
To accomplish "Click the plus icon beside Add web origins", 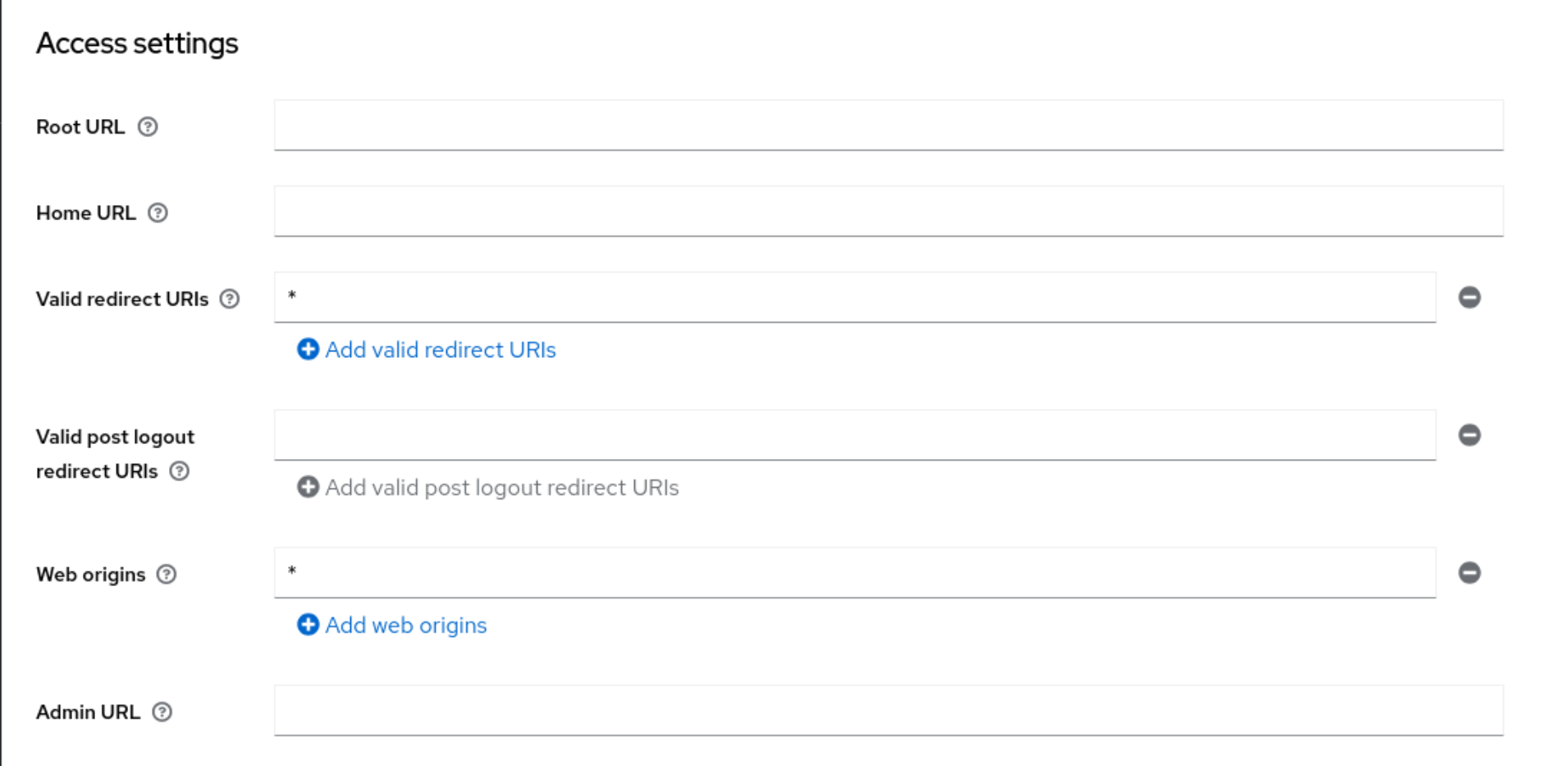I will pos(308,625).
